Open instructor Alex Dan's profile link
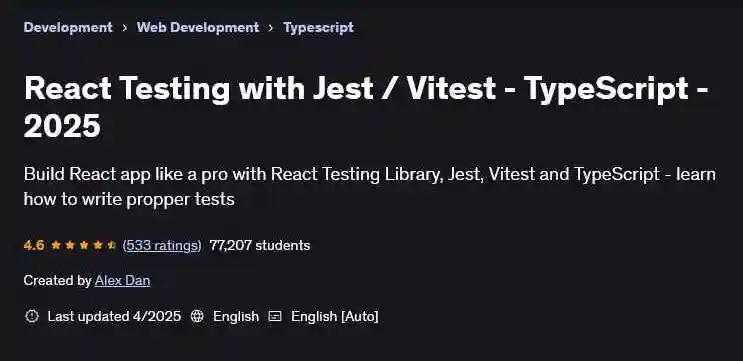Image resolution: width=743 pixels, height=361 pixels. tap(122, 280)
